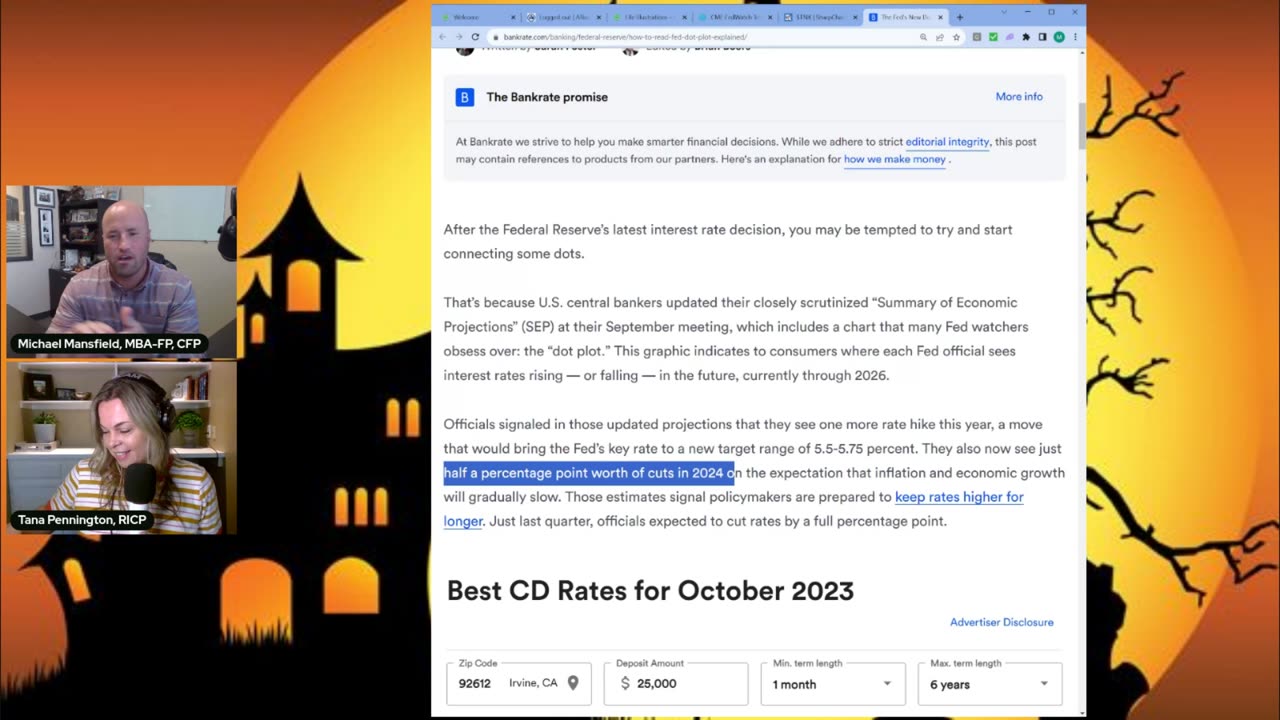The image size is (1280, 720).
Task: Reload the Bankrate page
Action: (475, 37)
